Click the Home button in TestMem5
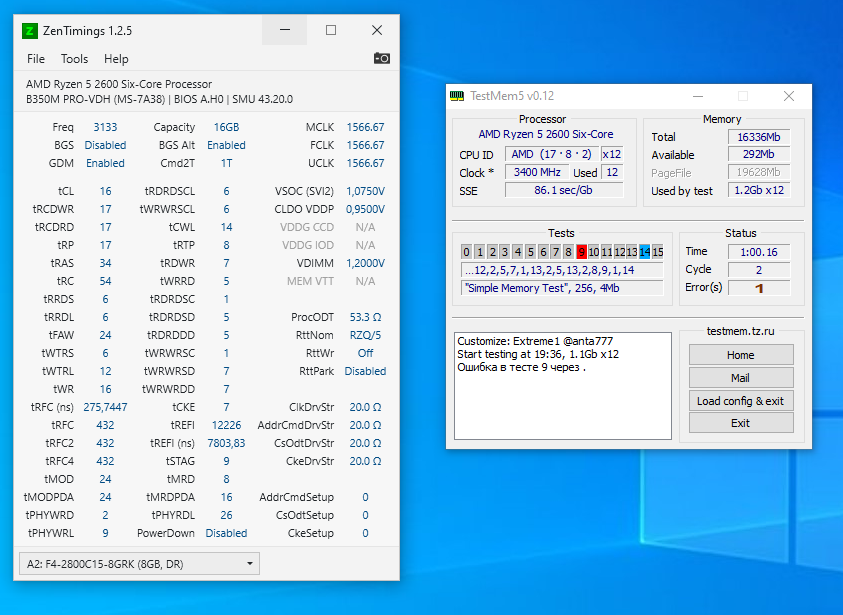This screenshot has height=615, width=843. [x=741, y=355]
